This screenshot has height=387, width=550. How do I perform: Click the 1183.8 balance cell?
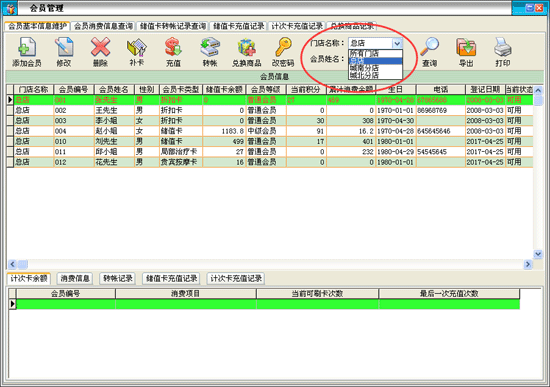point(224,131)
